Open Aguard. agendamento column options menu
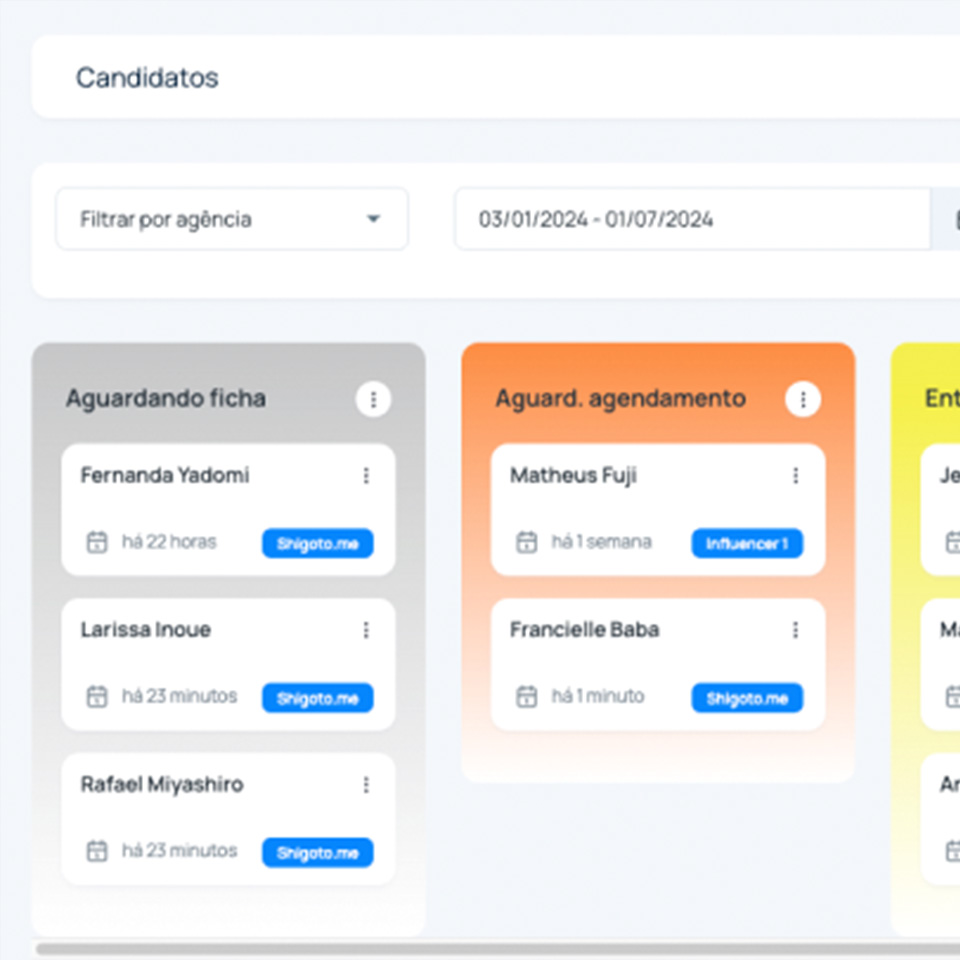Image resolution: width=960 pixels, height=960 pixels. tap(802, 400)
